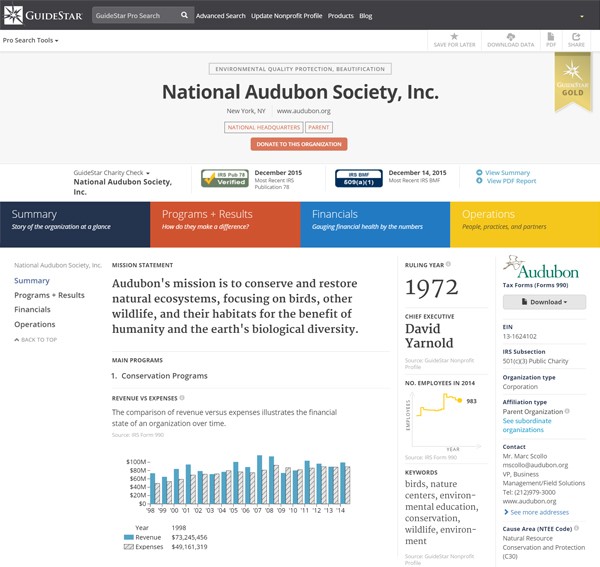Open the Tax Forms Download dropdown
The image size is (600, 567).
(544, 302)
